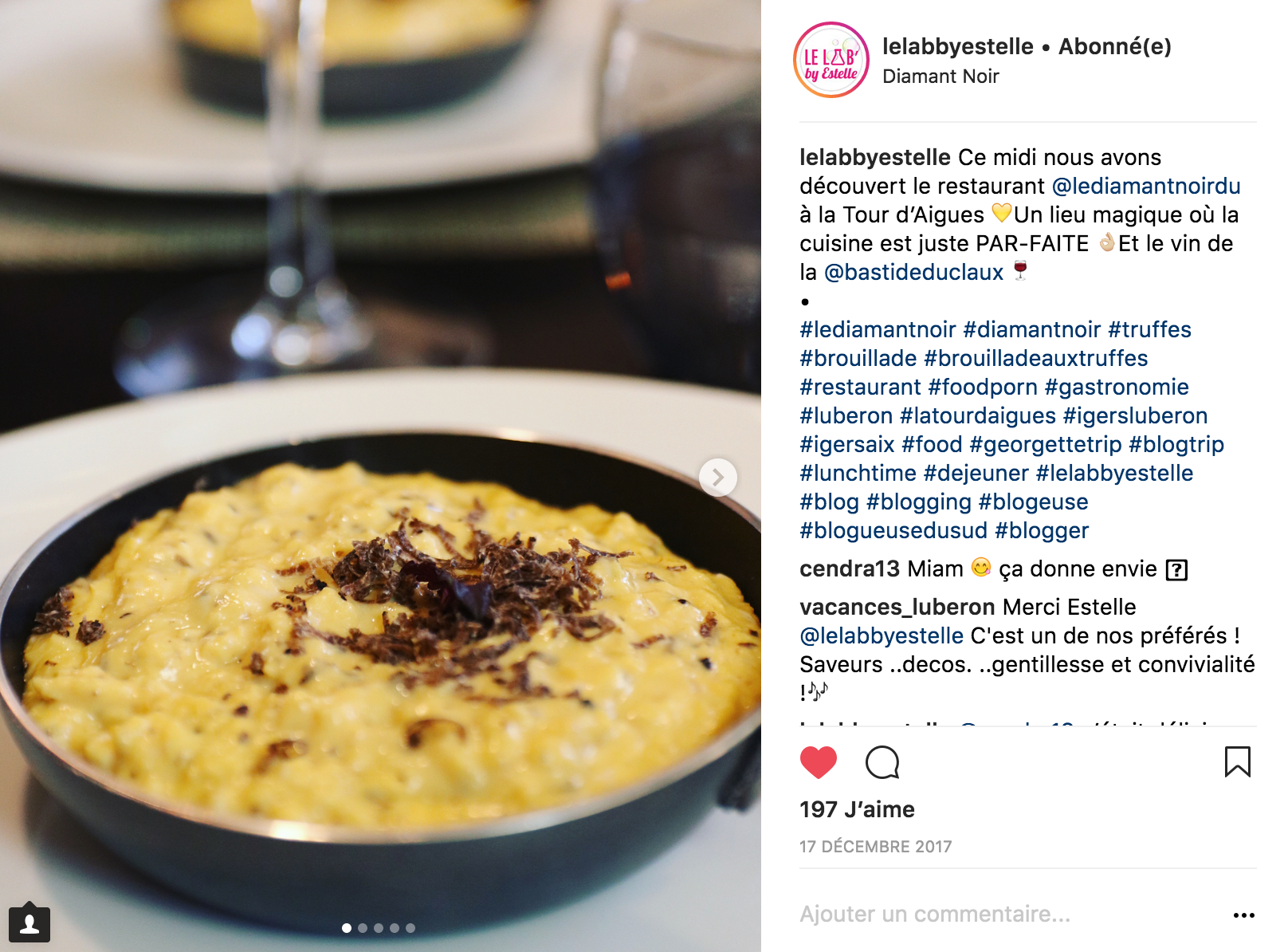1288x952 pixels.
Task: Jump to the second carousel dot
Action: coord(363,928)
